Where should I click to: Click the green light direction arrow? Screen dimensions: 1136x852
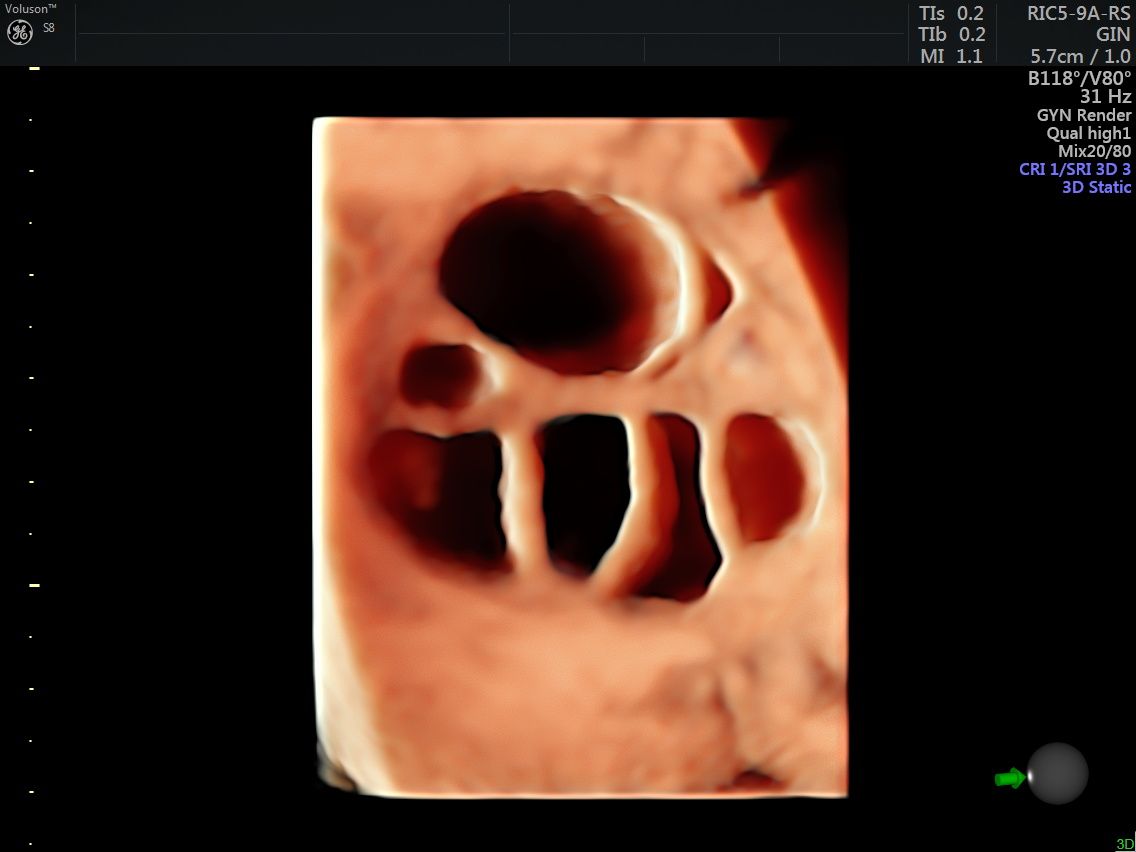pyautogui.click(x=1010, y=777)
